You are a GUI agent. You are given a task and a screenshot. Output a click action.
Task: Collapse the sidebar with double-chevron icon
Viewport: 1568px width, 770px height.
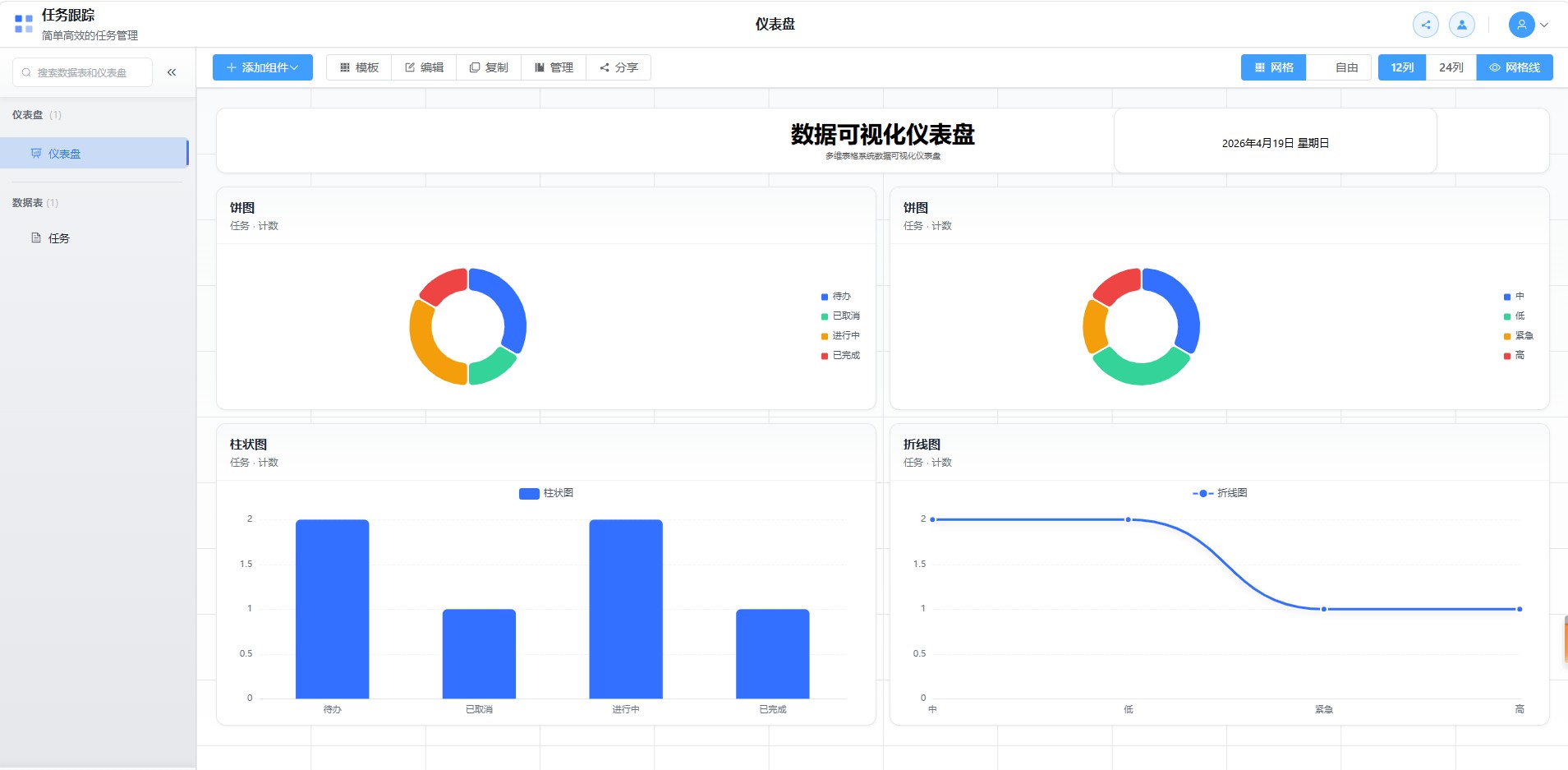click(172, 72)
